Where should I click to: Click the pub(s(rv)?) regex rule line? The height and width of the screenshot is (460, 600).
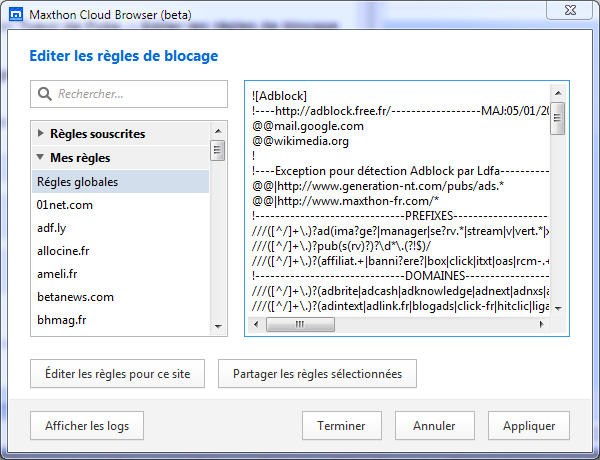point(341,246)
